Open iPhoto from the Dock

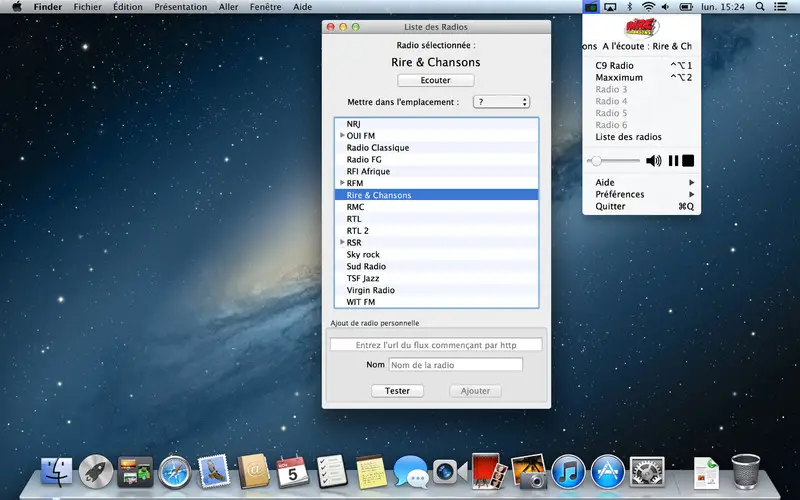click(x=529, y=471)
